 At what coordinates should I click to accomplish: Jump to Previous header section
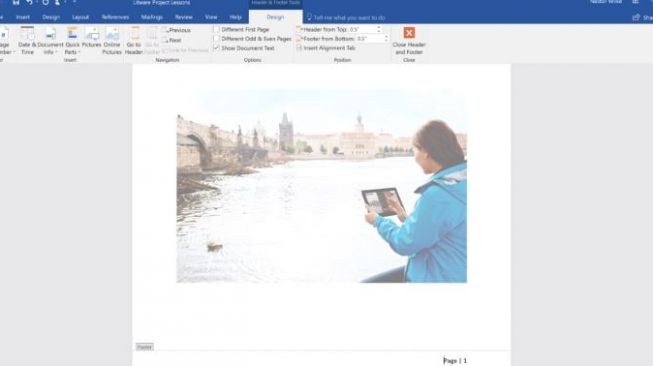[176, 30]
